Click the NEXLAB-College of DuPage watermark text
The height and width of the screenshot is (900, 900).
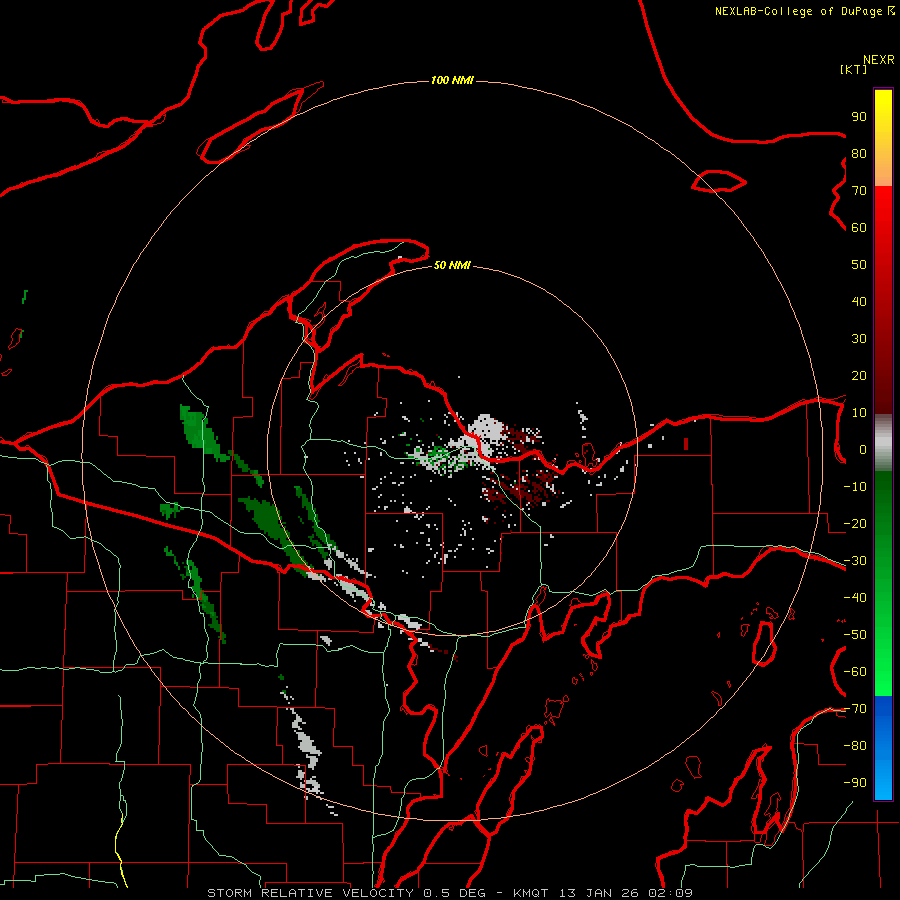coord(805,11)
